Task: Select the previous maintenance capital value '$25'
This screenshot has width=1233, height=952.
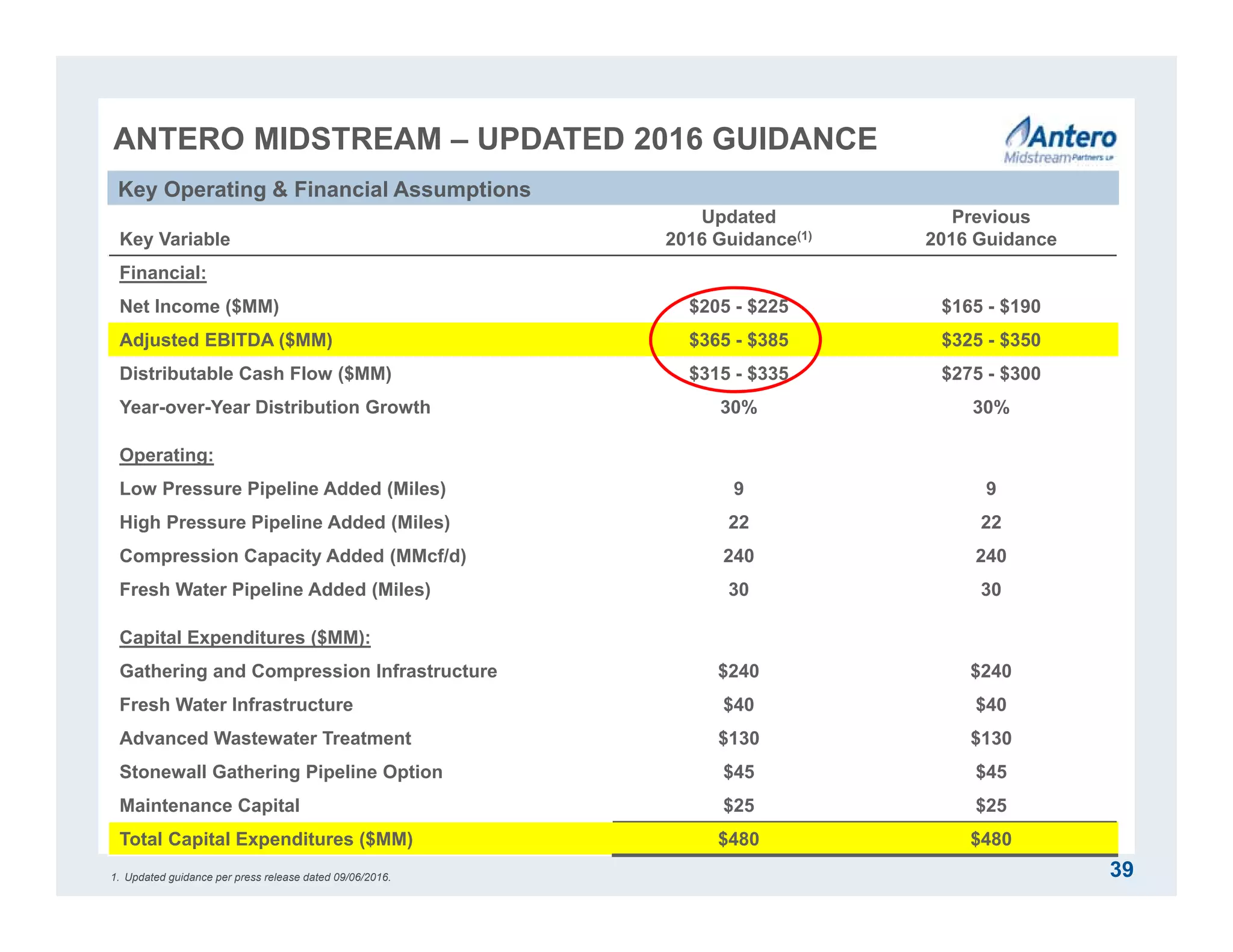Action: coord(991,806)
